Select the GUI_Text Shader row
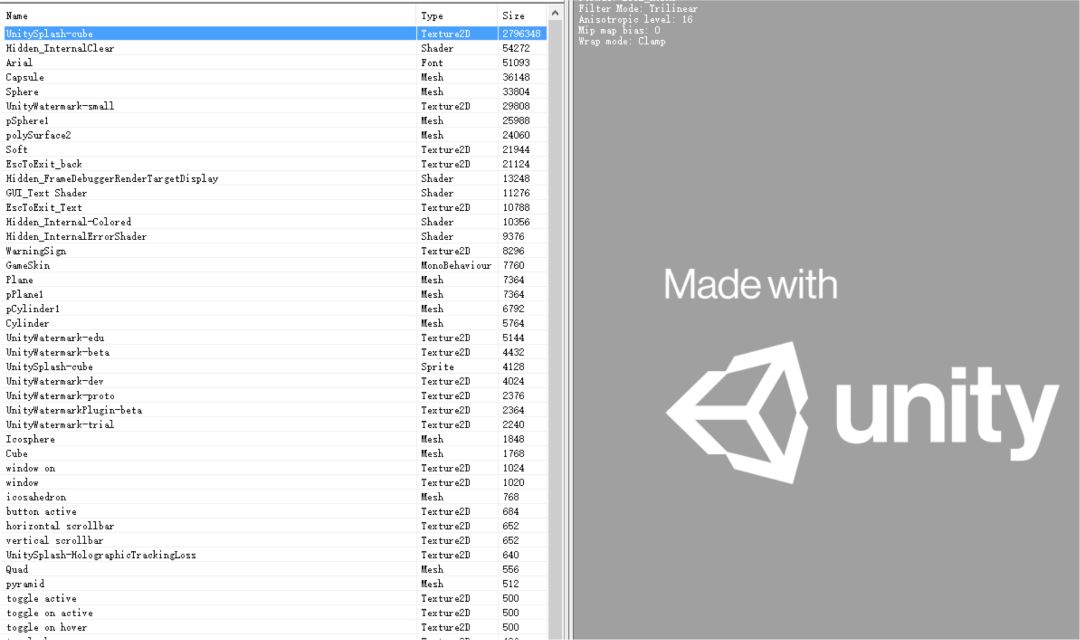Viewport: 1080px width, 640px height. (276, 193)
